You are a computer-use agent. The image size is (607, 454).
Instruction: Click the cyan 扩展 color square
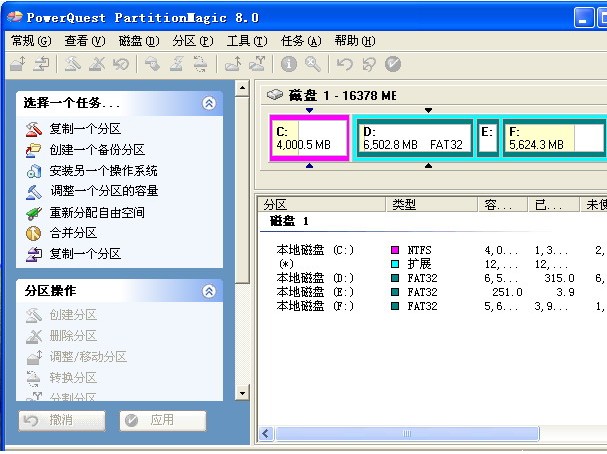(395, 264)
